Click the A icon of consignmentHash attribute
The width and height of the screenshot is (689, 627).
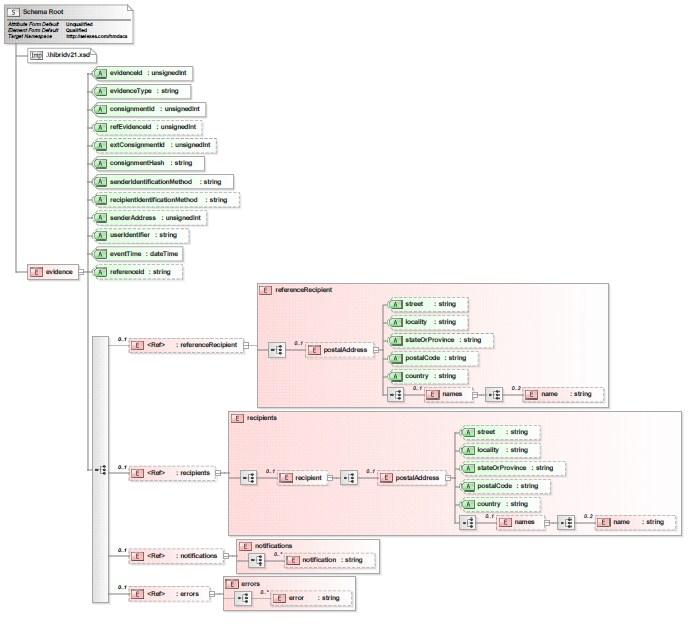pyautogui.click(x=100, y=163)
